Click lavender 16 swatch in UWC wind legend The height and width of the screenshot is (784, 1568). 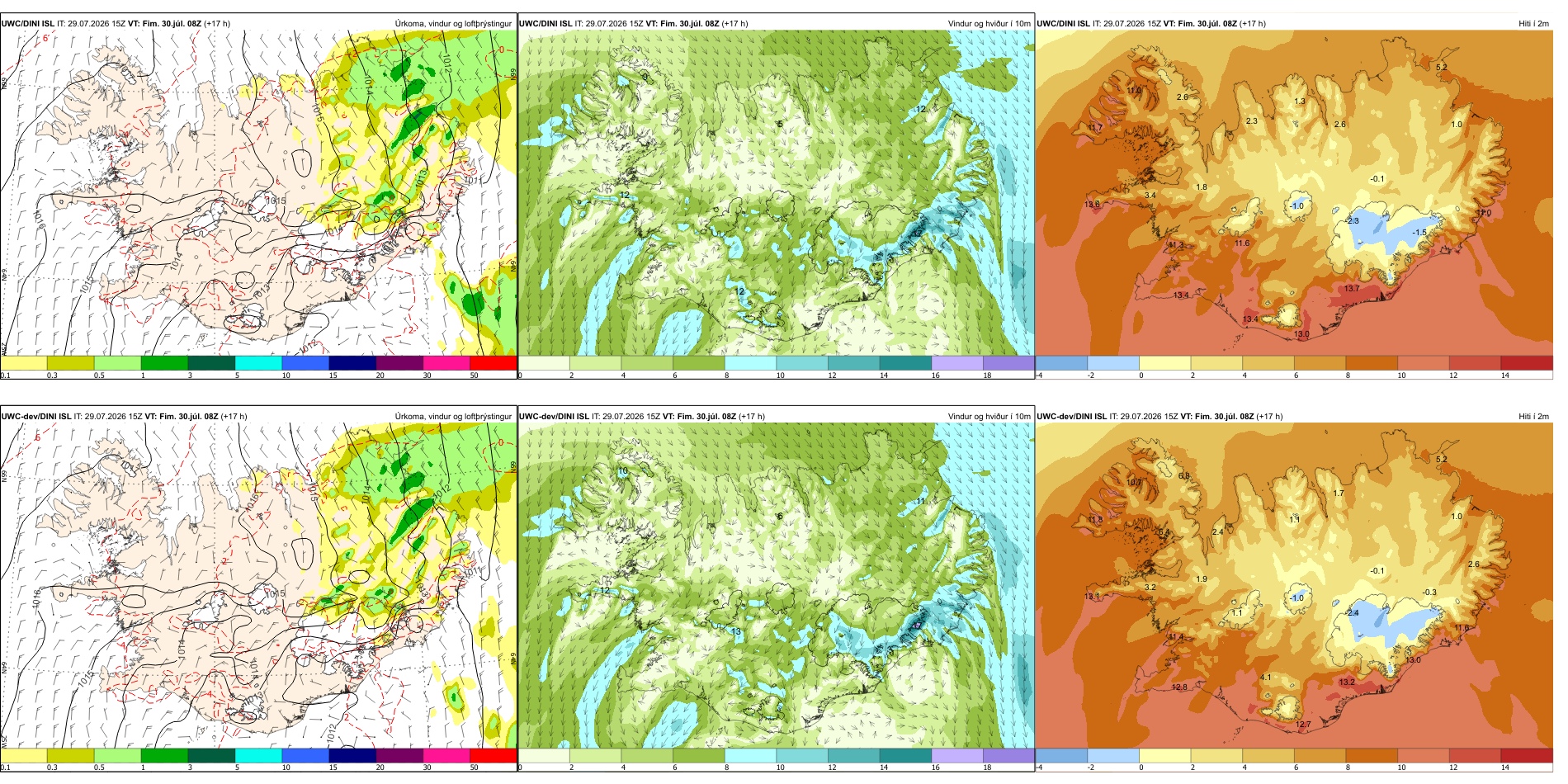pyautogui.click(x=956, y=363)
